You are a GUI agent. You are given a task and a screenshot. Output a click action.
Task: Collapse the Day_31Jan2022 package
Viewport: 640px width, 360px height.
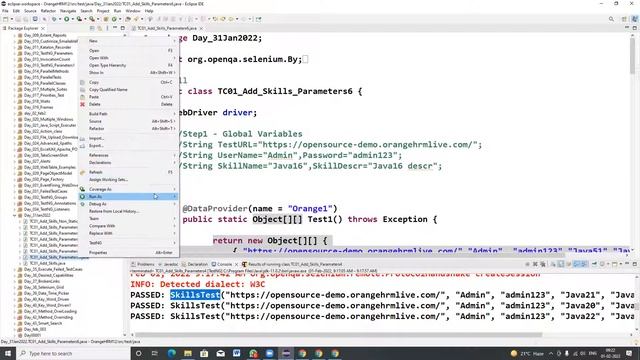click(15, 215)
